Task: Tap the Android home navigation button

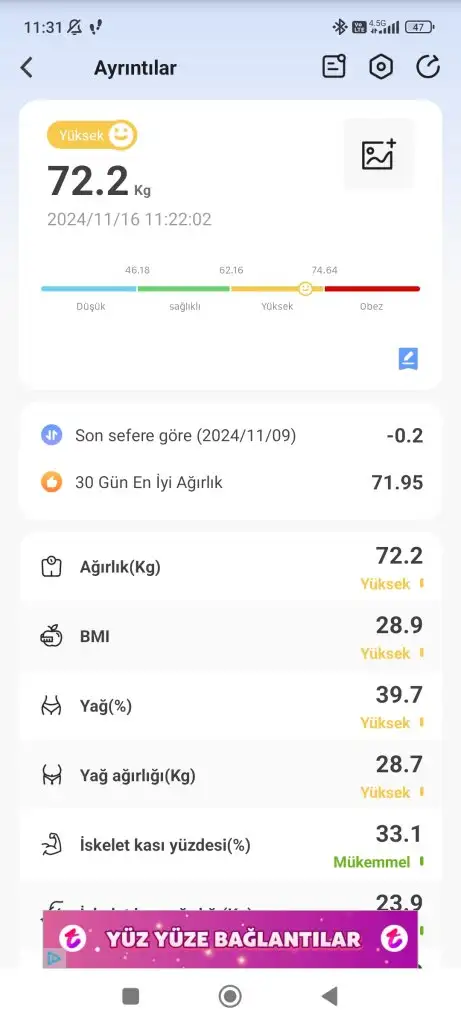Action: pyautogui.click(x=230, y=996)
